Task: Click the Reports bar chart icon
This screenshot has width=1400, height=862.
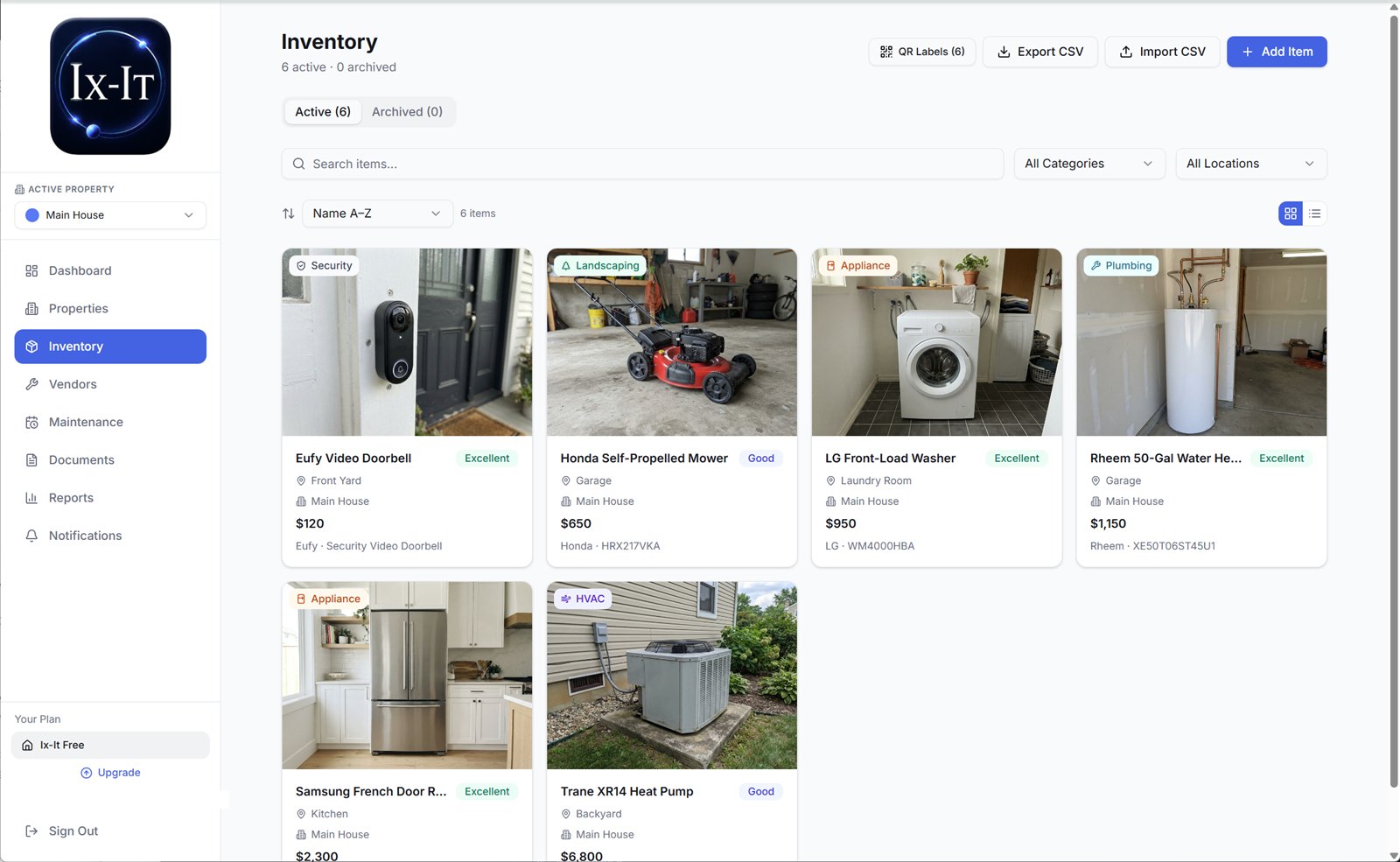Action: click(31, 498)
